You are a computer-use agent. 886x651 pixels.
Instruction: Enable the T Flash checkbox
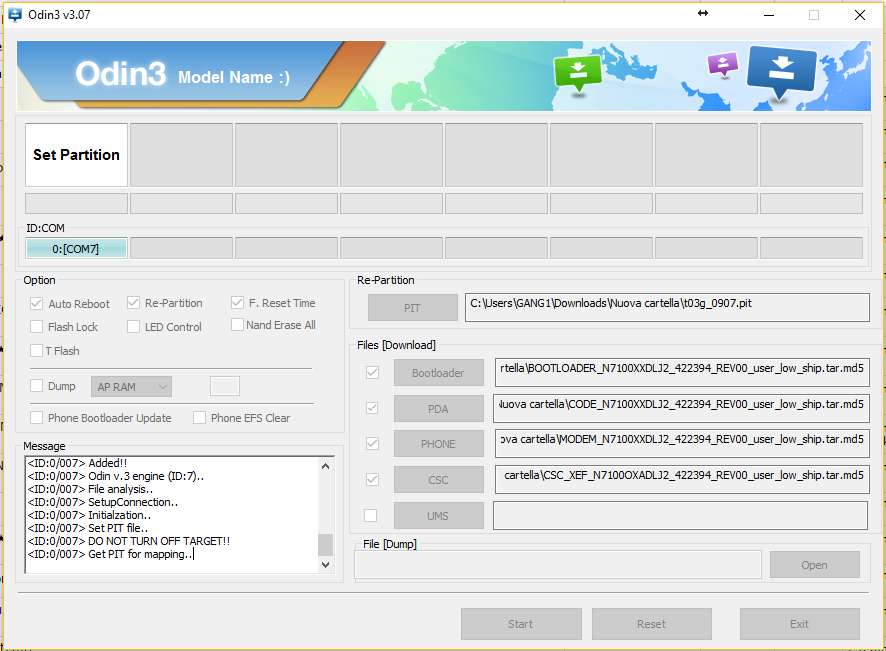36,350
